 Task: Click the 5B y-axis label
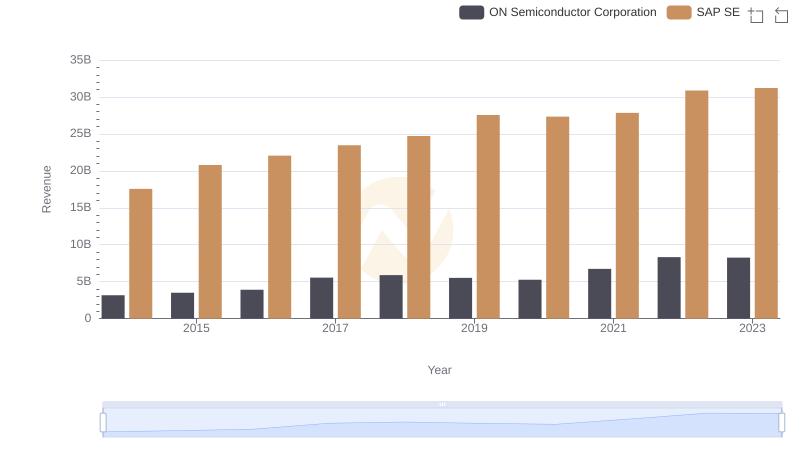coord(84,281)
